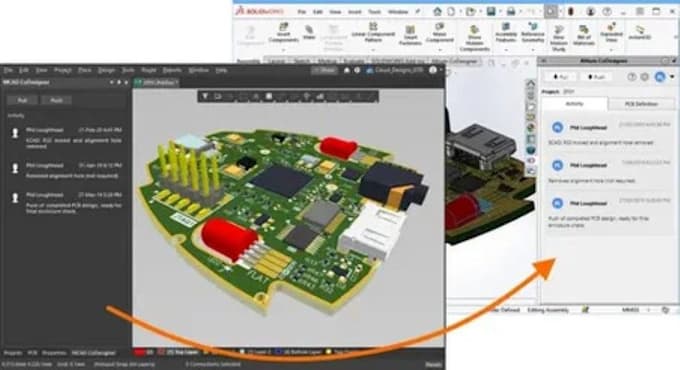Image resolution: width=680 pixels, height=370 pixels.
Task: Expand Exploded View dropdown arrow
Action: click(x=611, y=49)
